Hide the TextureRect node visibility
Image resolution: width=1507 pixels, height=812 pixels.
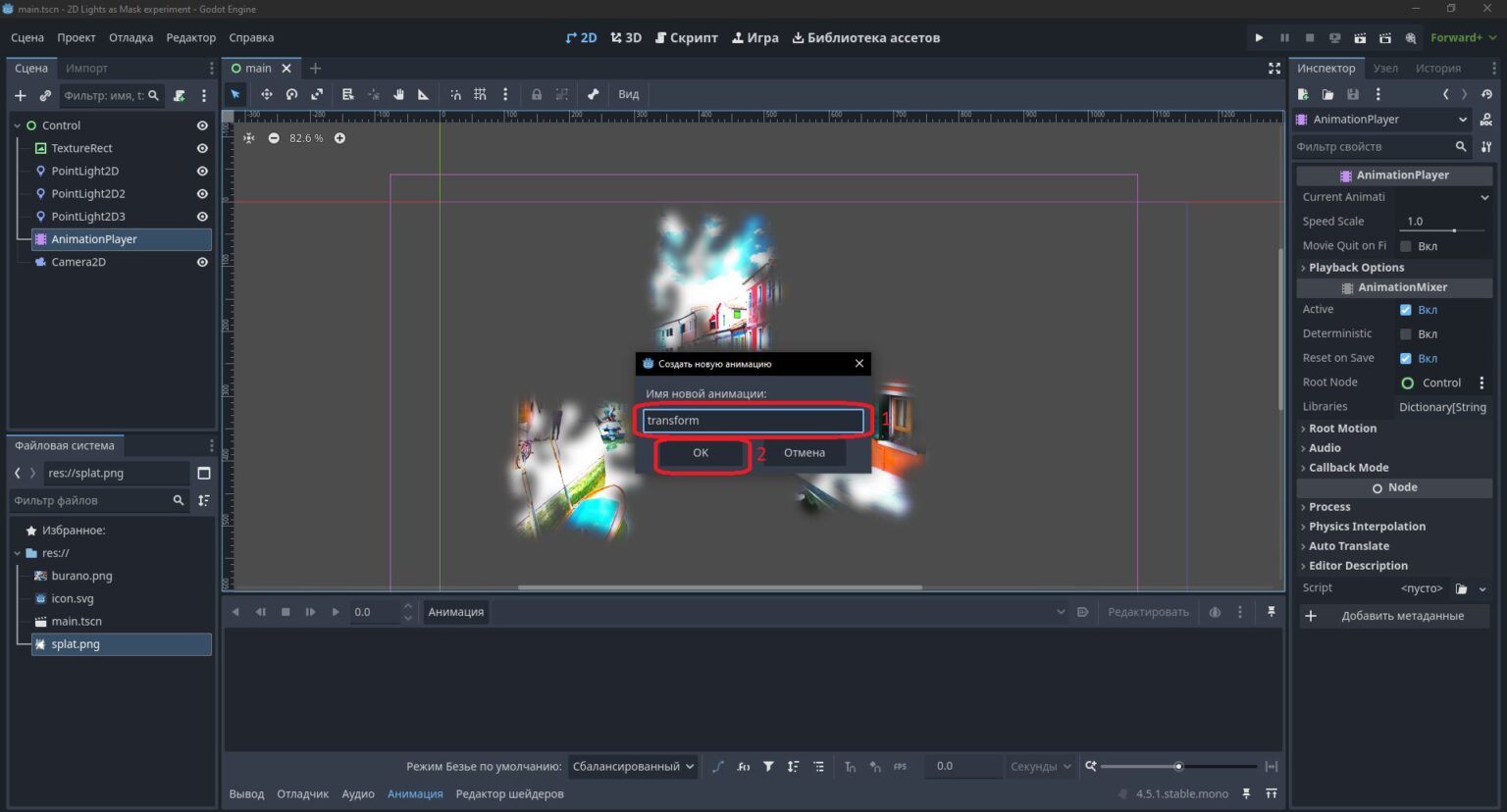click(x=202, y=148)
